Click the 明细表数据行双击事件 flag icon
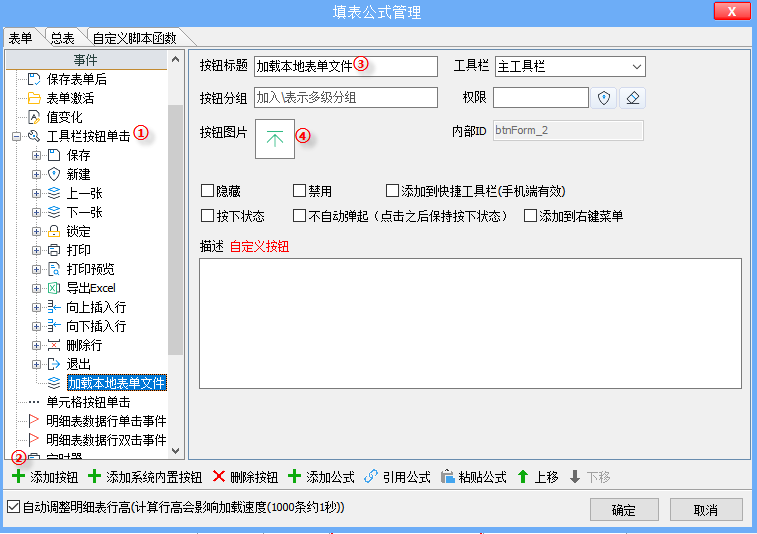The image size is (757, 534). pos(34,440)
